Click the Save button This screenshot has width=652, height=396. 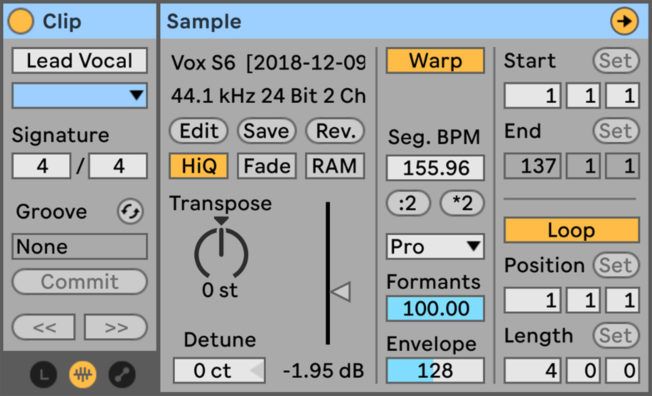coord(267,131)
